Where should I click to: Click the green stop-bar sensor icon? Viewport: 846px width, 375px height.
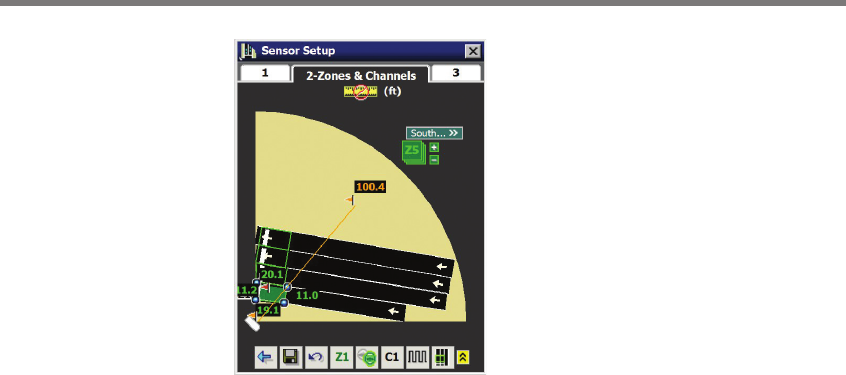pos(367,357)
